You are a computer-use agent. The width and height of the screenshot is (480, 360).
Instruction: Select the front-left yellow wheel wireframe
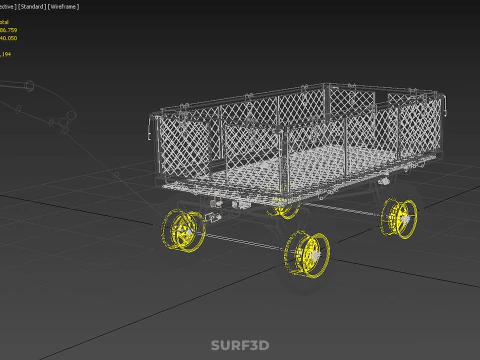pyautogui.click(x=183, y=230)
